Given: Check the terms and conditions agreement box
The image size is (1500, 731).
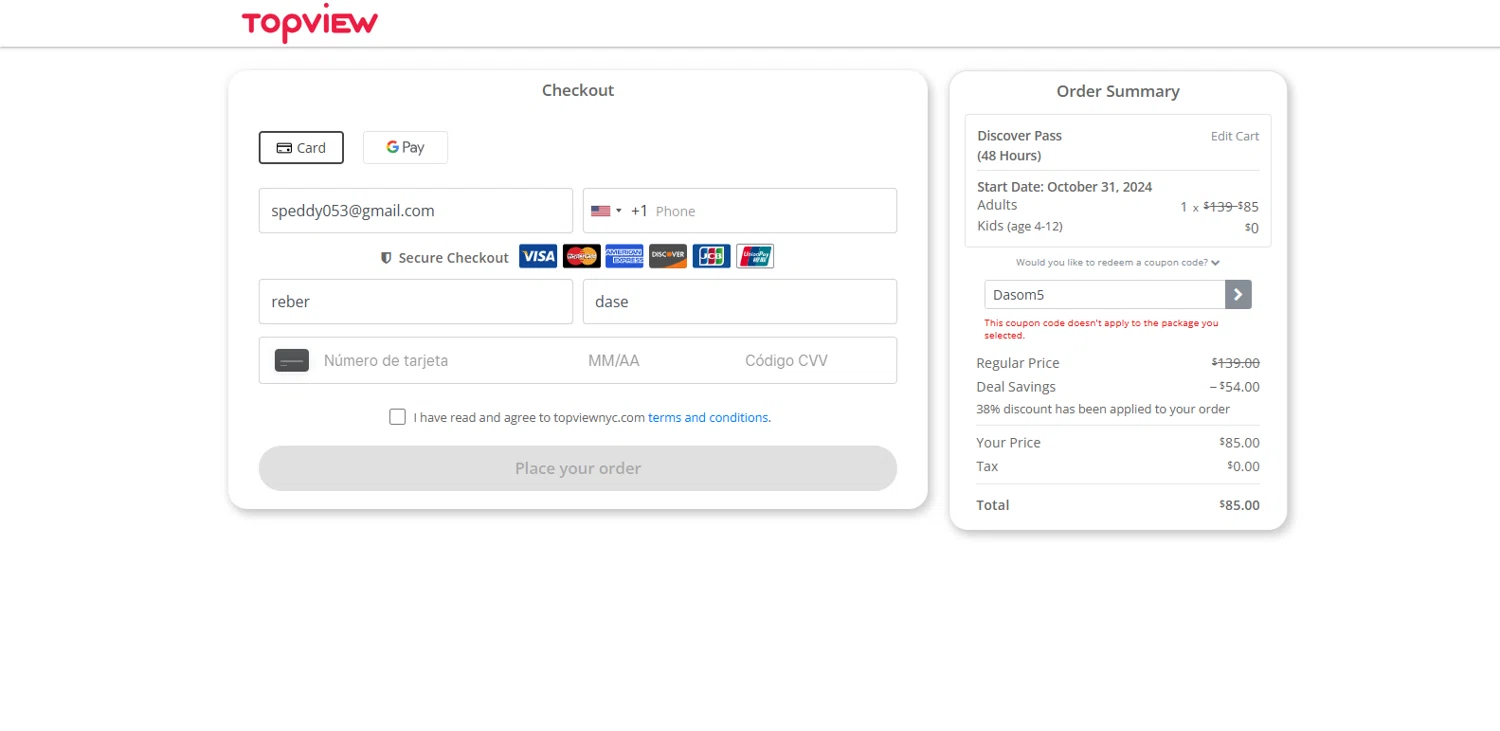Looking at the screenshot, I should pyautogui.click(x=398, y=417).
